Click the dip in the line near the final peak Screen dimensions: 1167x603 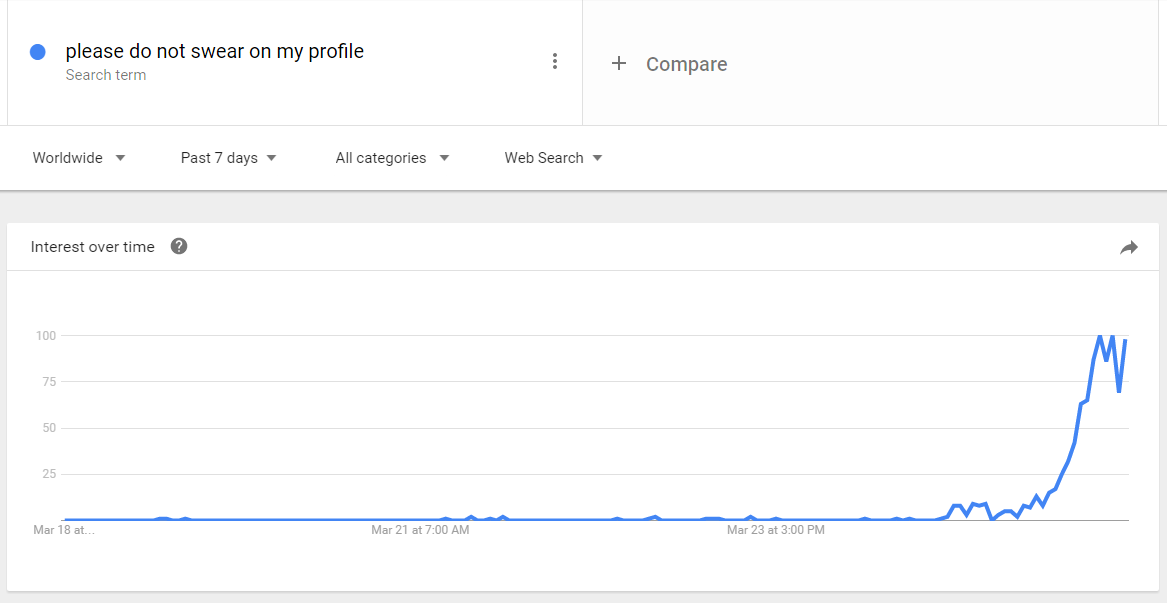(1119, 392)
